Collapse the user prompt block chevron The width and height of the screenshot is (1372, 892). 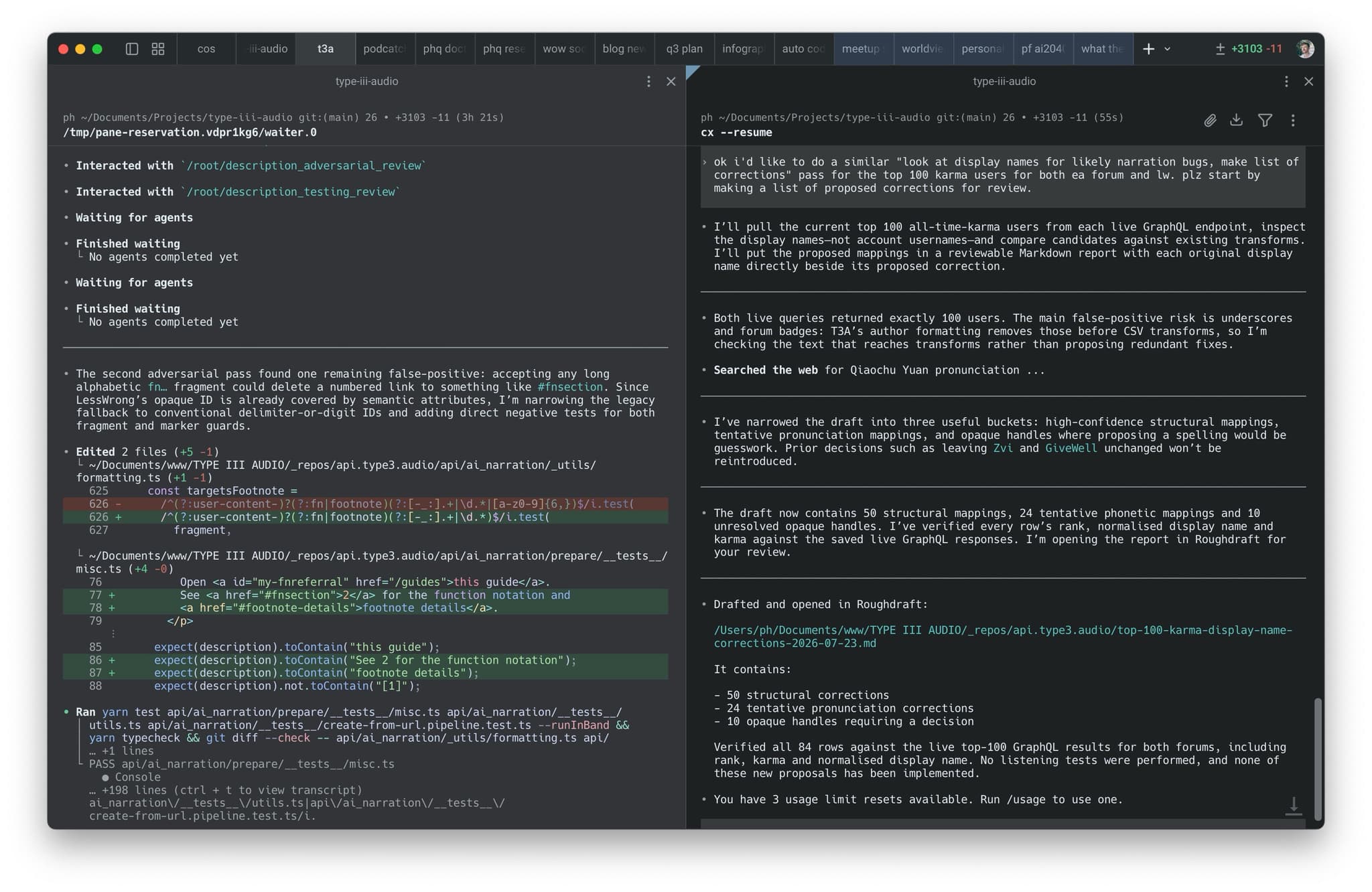coord(705,162)
